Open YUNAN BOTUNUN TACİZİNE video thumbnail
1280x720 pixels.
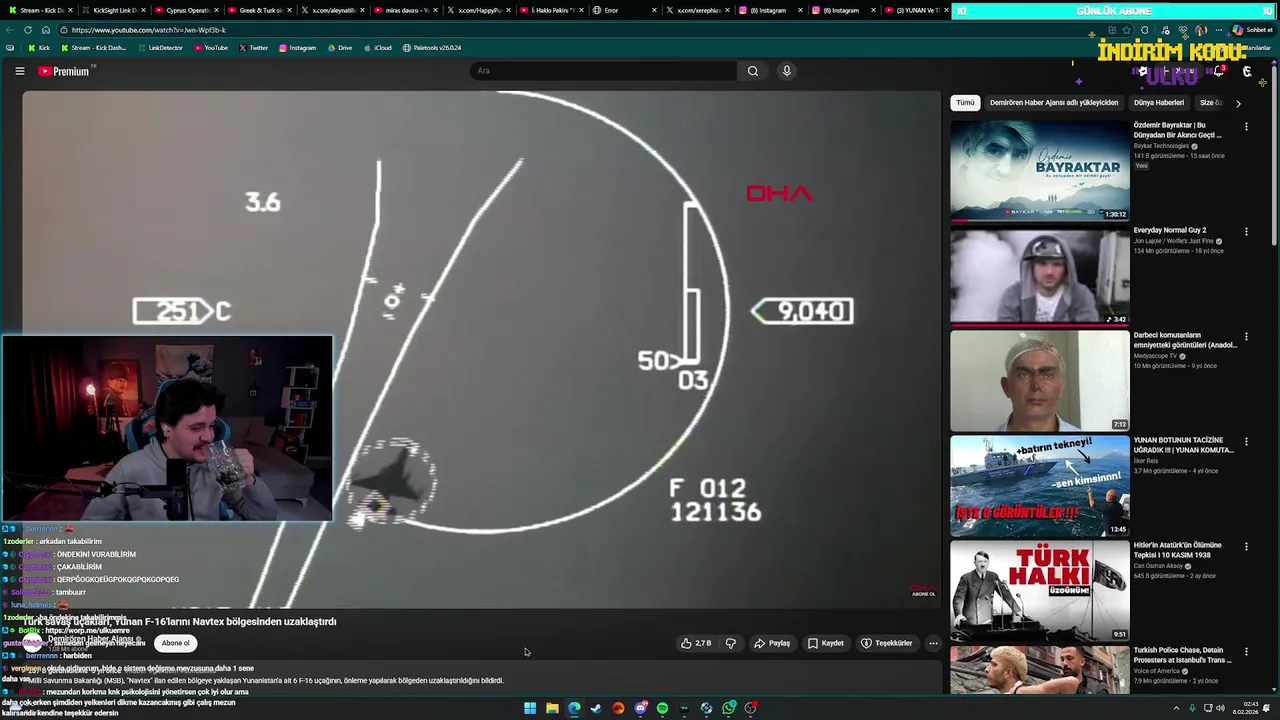[x=1040, y=486]
